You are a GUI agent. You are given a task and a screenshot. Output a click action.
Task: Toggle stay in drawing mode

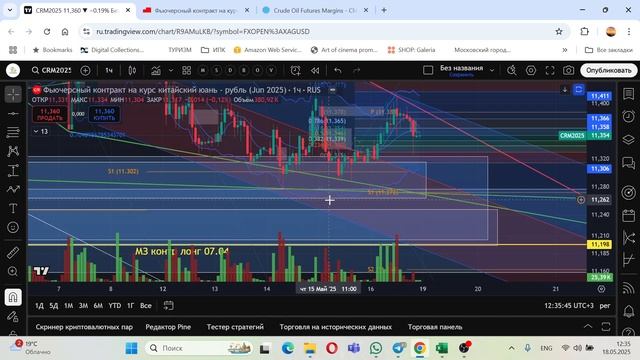tap(13, 316)
